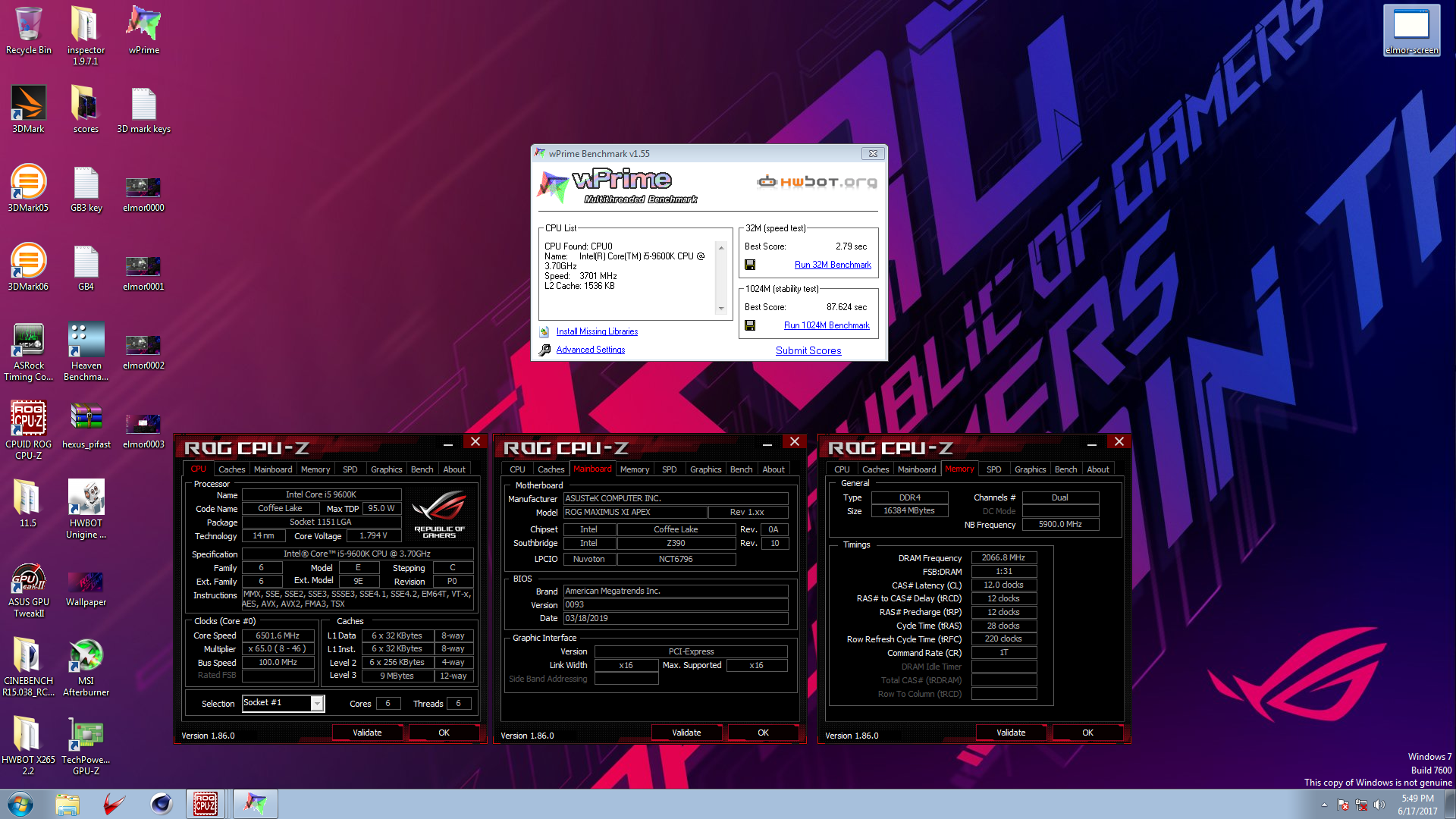The height and width of the screenshot is (819, 1456).
Task: Launch HWBOT Unigine desktop icon
Action: [x=86, y=510]
